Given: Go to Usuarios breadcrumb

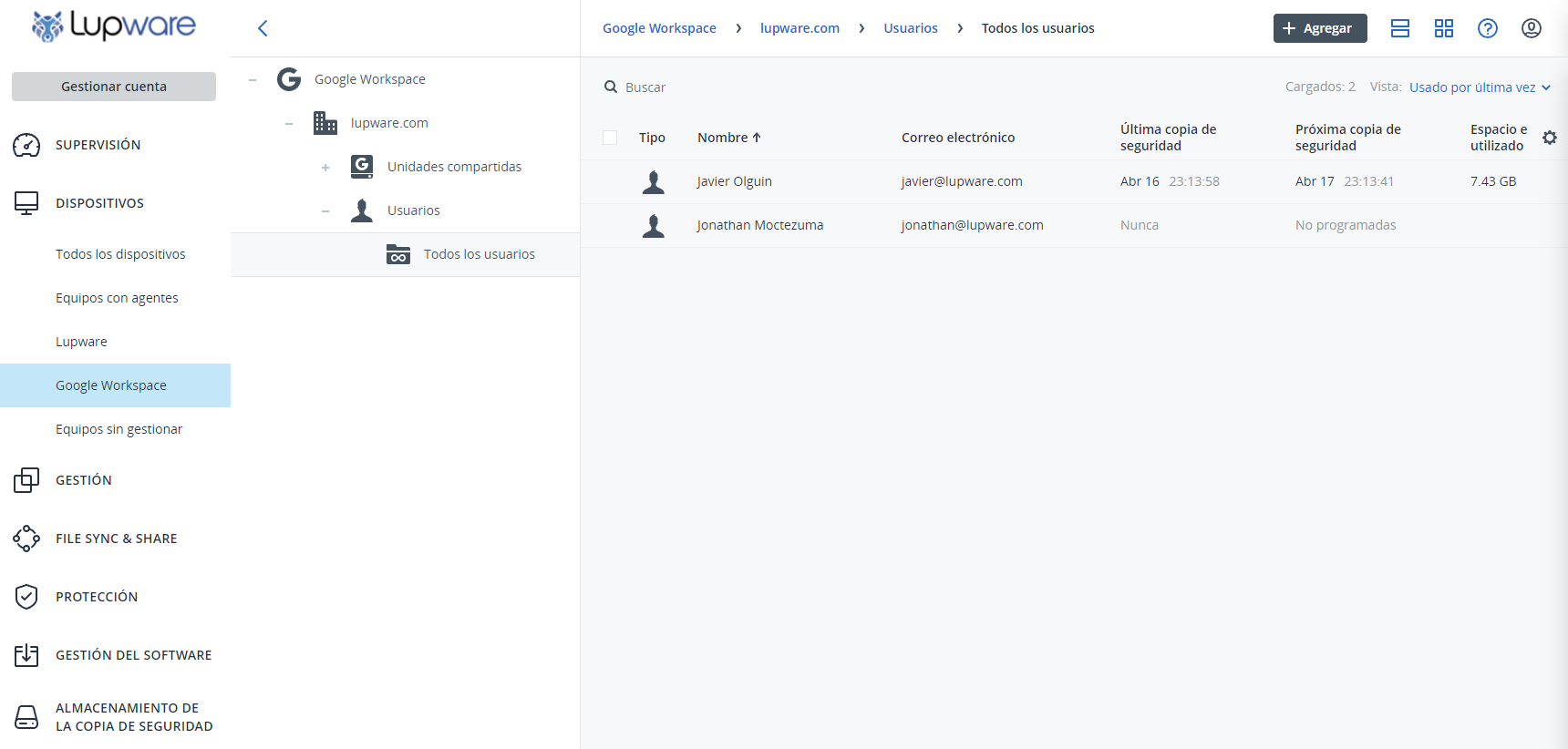Looking at the screenshot, I should pyautogui.click(x=911, y=28).
